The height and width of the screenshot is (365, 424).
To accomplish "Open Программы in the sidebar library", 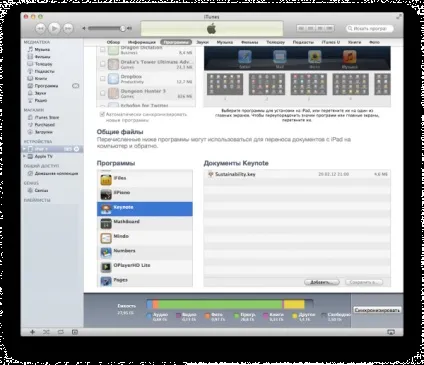I will (46, 86).
